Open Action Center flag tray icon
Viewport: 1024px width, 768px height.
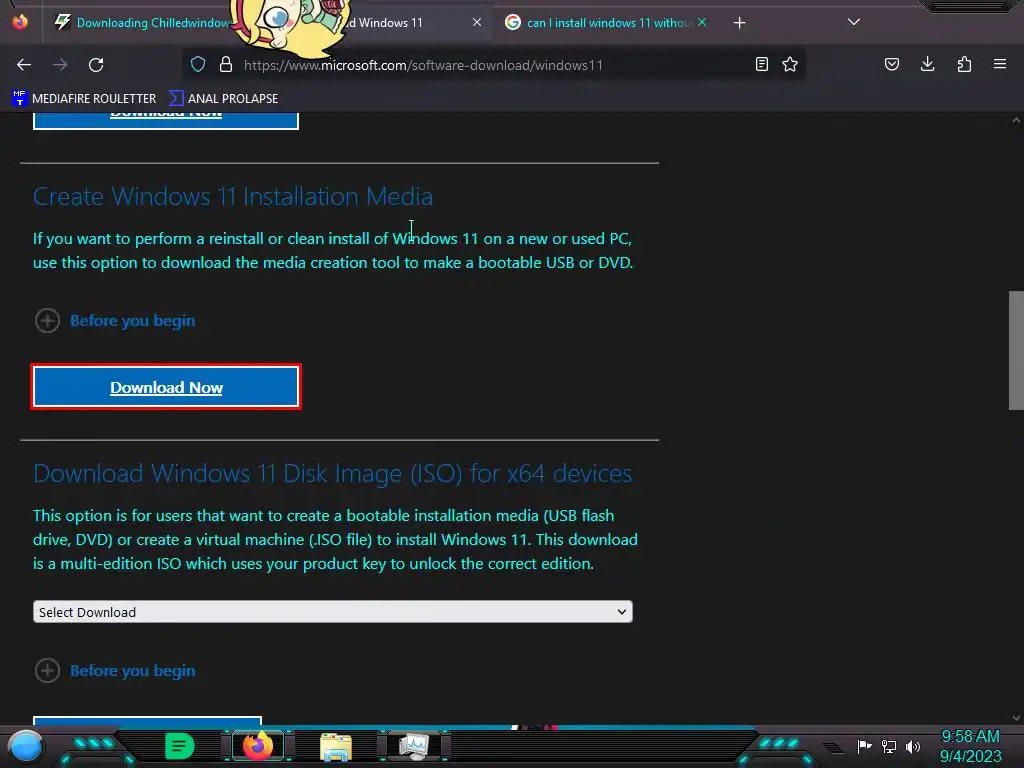point(864,746)
